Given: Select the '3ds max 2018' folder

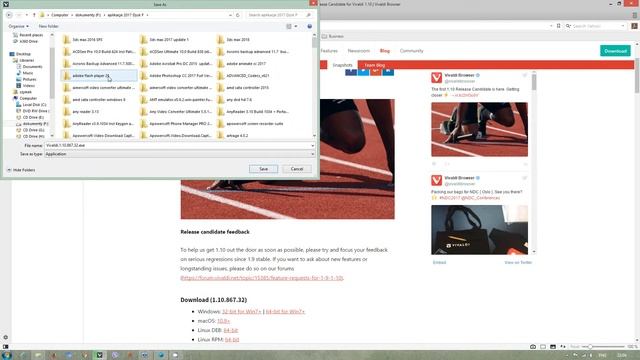Looking at the screenshot, I should 238,40.
